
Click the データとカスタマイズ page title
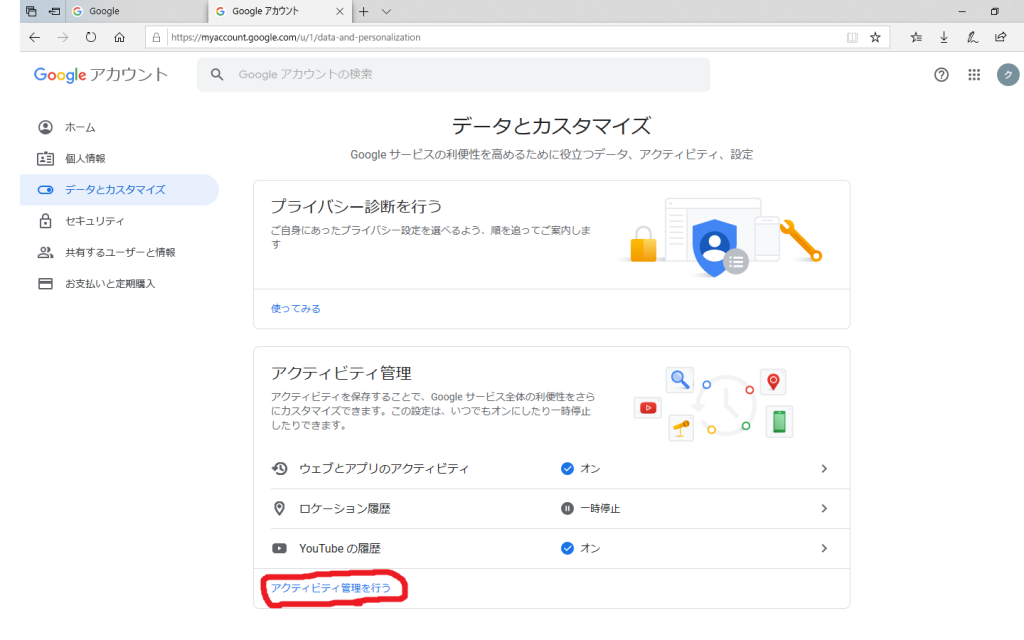point(551,126)
